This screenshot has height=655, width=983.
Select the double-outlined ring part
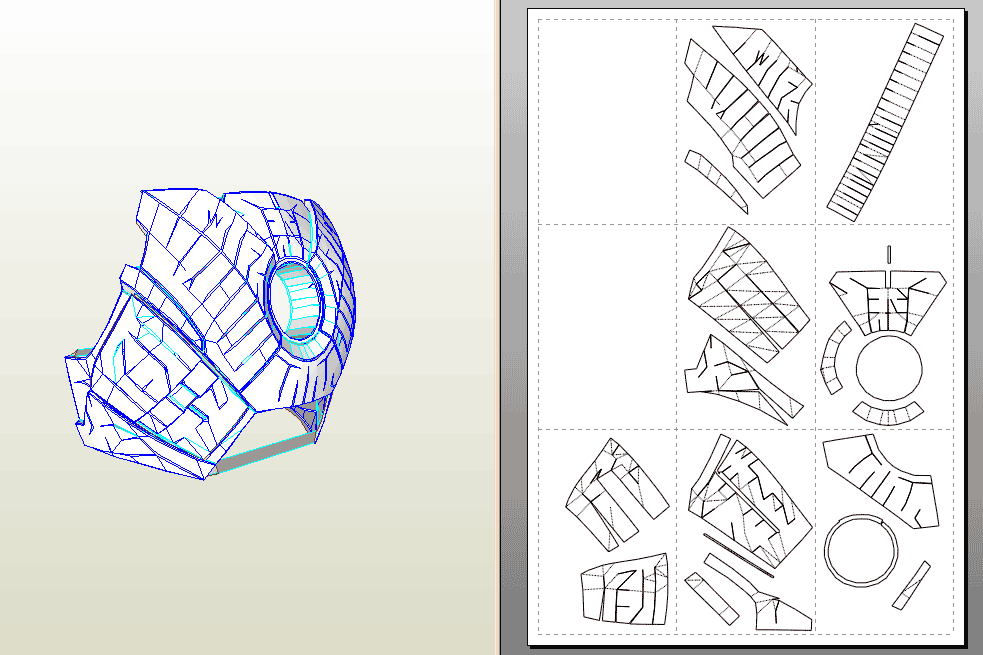click(861, 551)
